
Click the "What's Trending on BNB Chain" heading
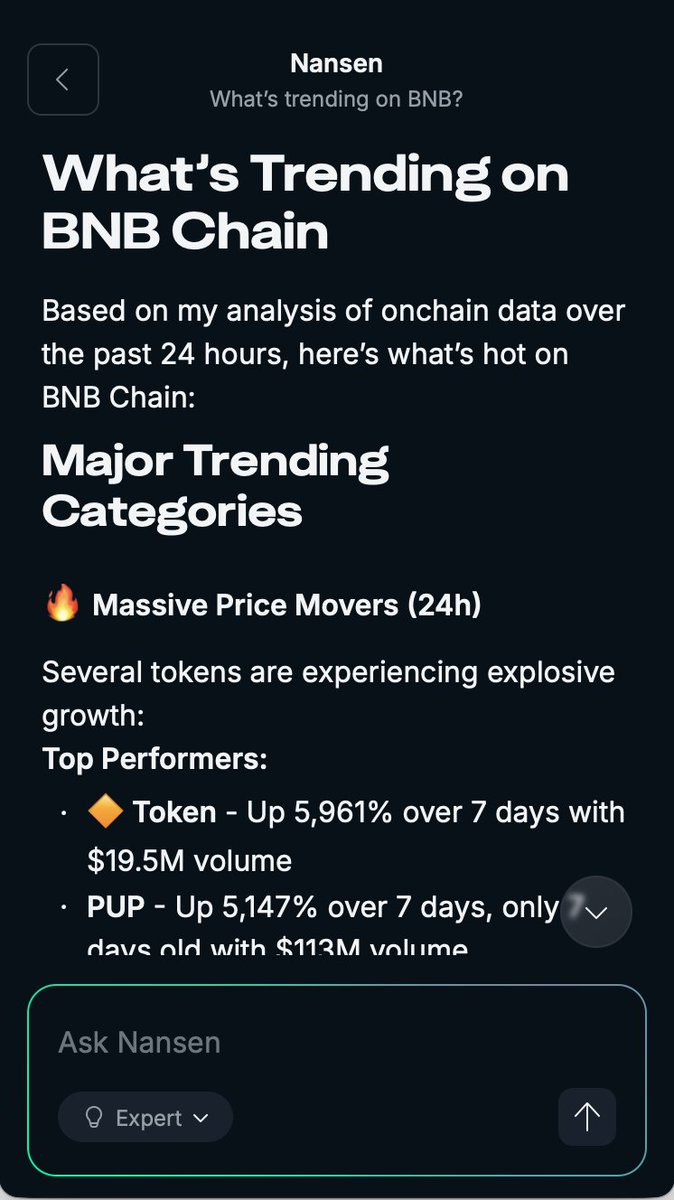(x=305, y=202)
